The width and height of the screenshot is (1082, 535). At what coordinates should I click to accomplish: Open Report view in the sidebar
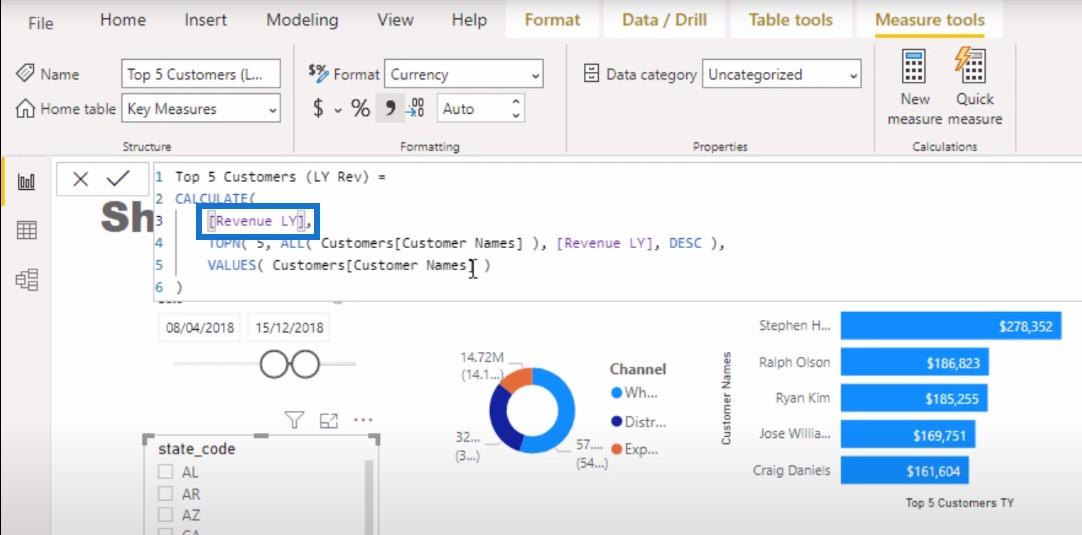[26, 182]
